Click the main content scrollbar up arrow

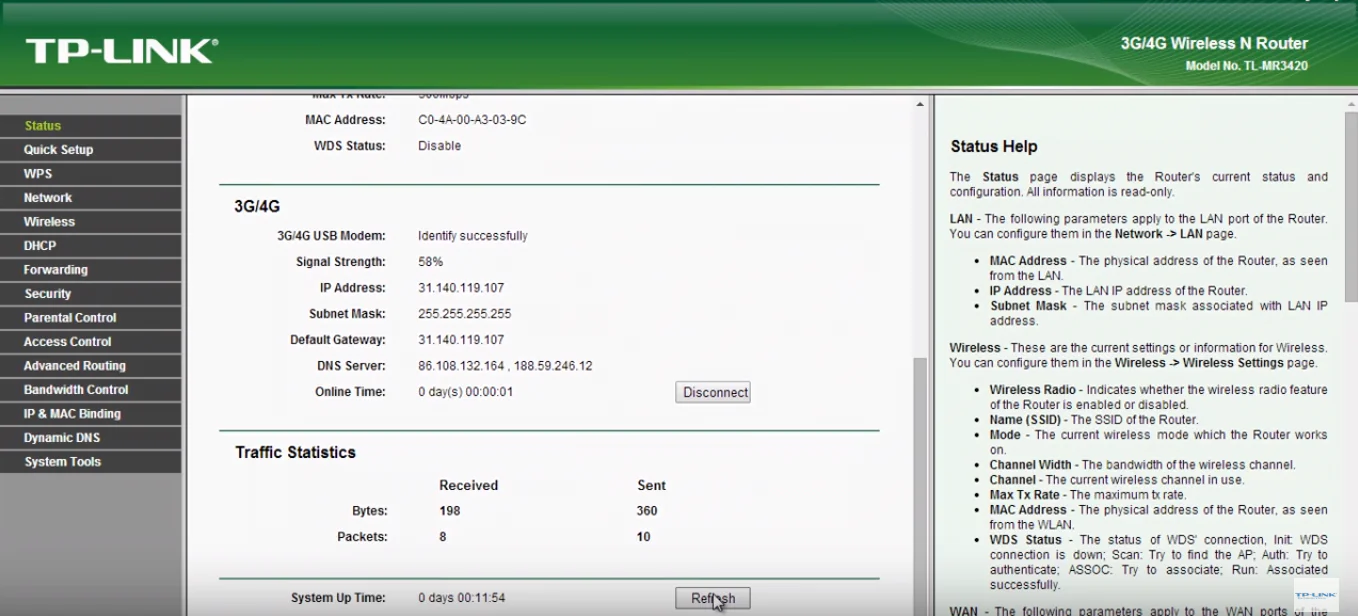[919, 101]
